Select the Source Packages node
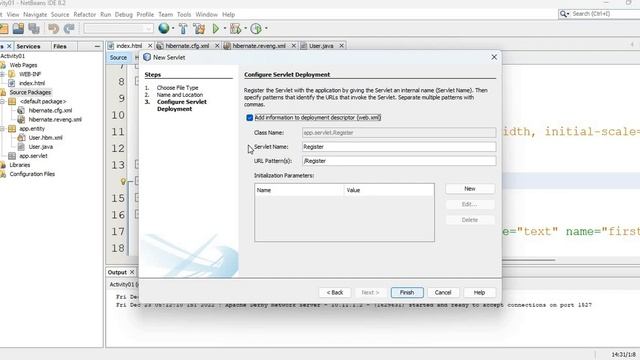This screenshot has width=640, height=360. point(30,92)
